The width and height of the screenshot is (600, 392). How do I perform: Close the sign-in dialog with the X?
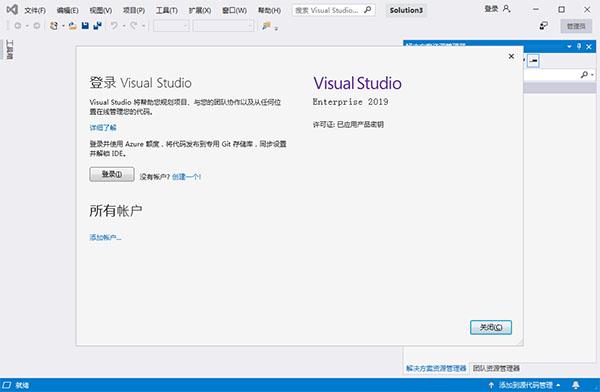511,56
